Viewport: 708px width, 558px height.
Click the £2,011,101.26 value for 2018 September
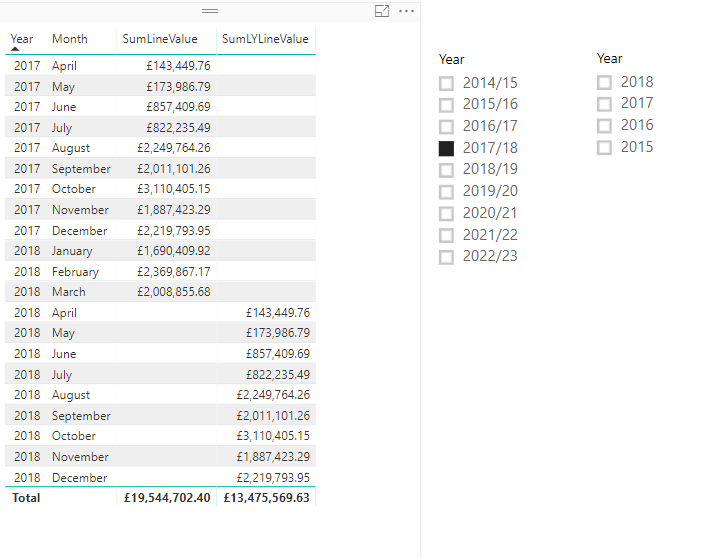pos(273,415)
